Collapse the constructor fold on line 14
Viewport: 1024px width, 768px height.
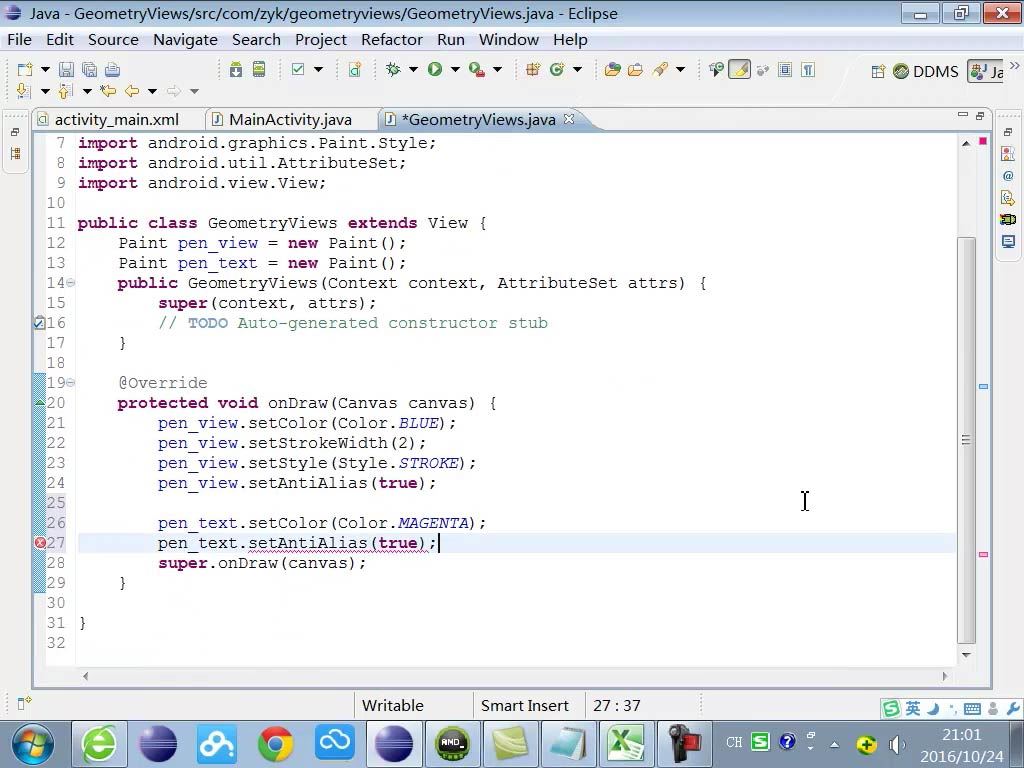point(71,283)
